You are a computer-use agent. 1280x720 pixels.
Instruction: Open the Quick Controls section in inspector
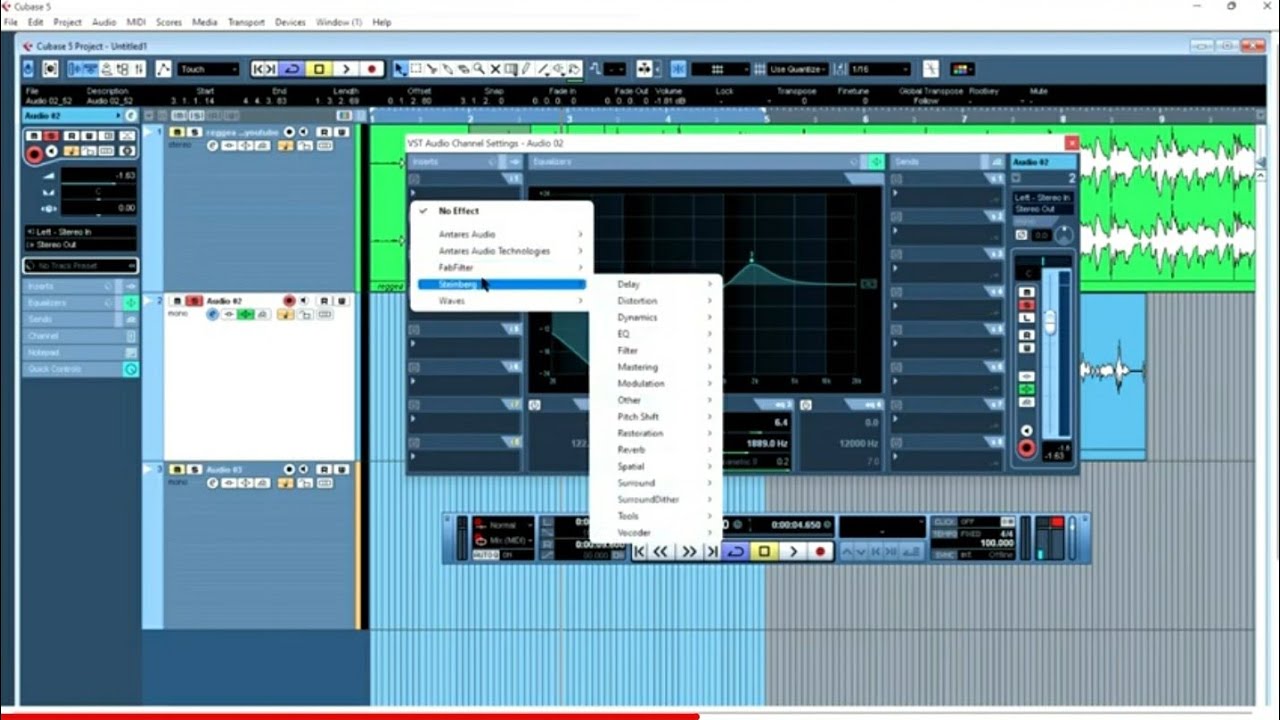point(80,369)
